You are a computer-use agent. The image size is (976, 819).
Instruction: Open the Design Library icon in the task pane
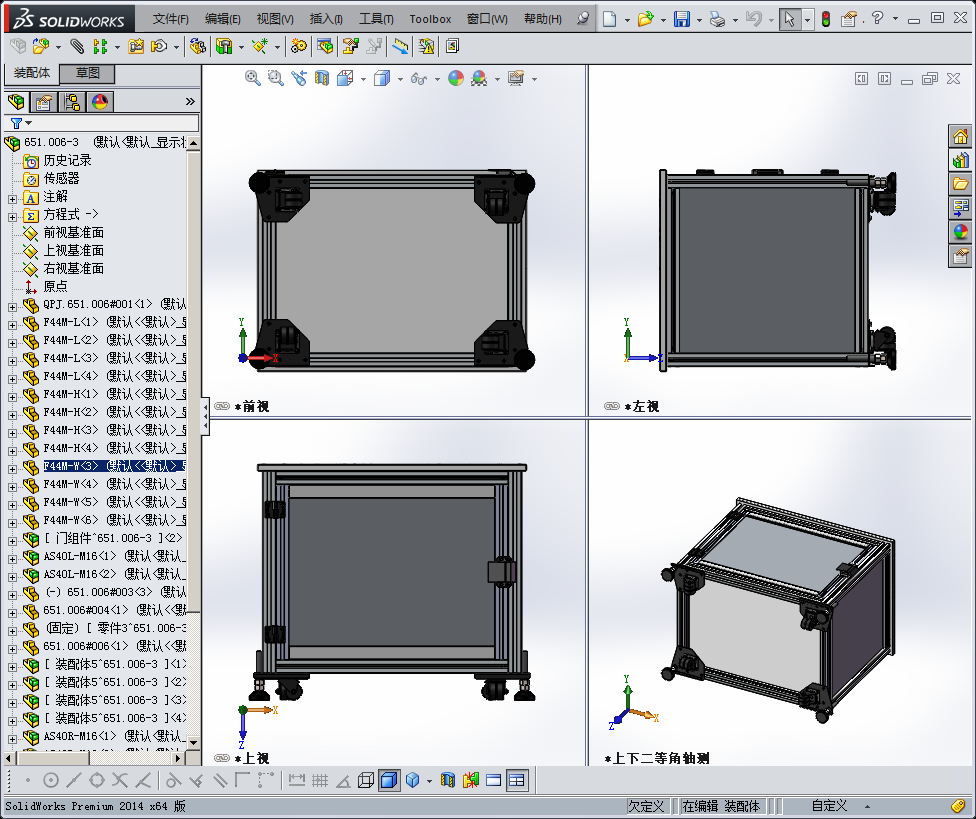960,160
